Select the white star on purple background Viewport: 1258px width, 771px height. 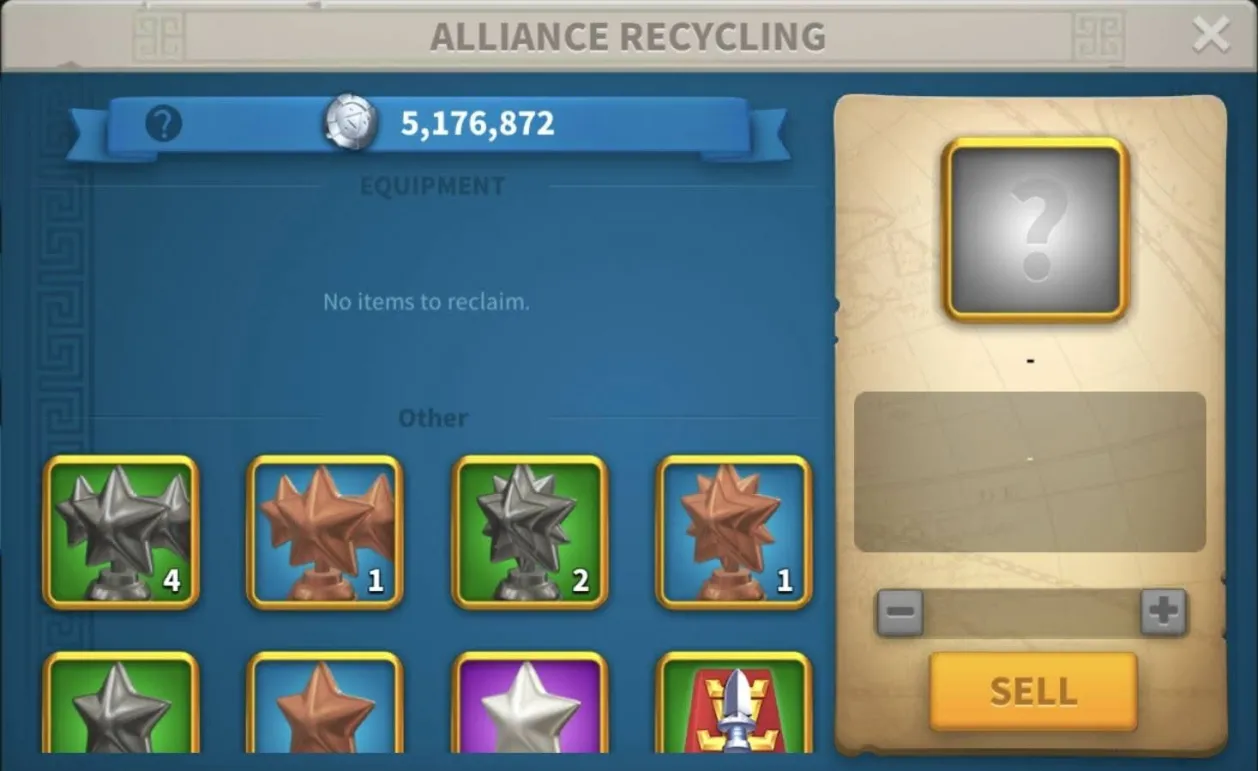point(530,703)
